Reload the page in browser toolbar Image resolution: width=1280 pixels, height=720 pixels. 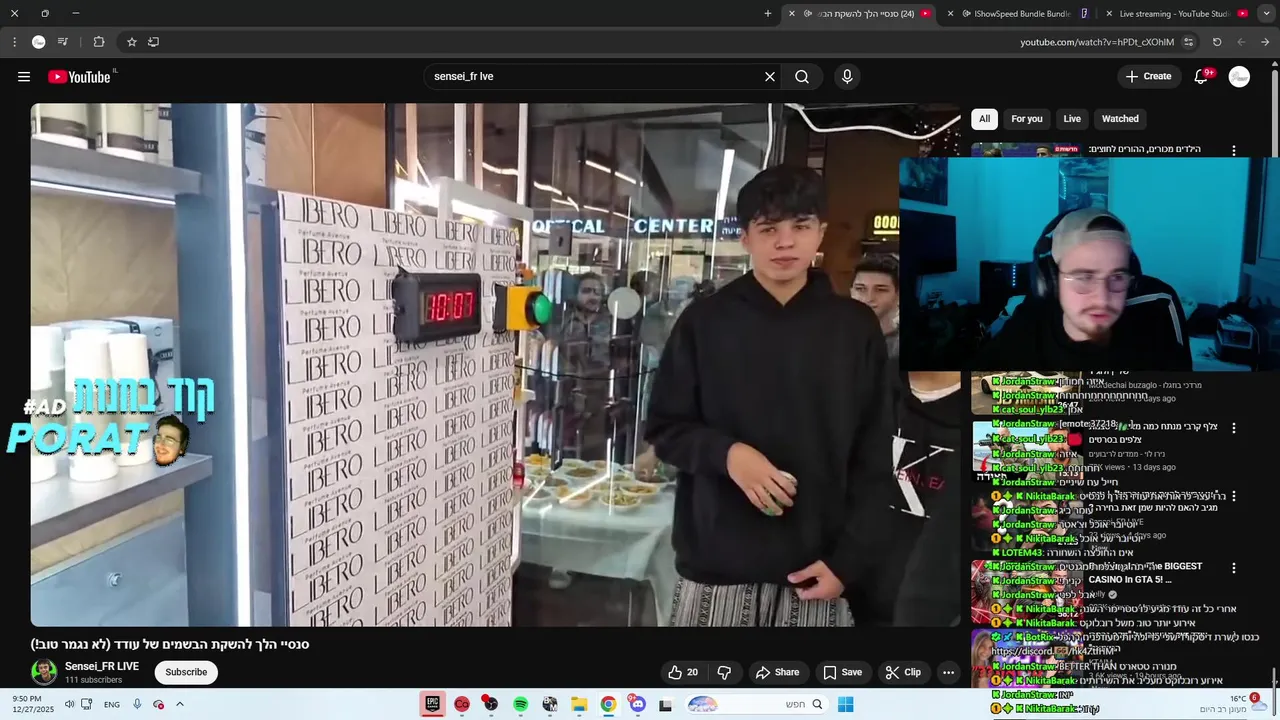(x=1217, y=42)
